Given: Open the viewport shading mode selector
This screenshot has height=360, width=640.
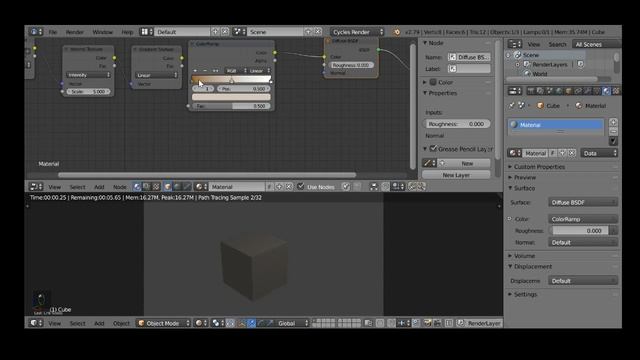Looking at the screenshot, I should click(200, 323).
